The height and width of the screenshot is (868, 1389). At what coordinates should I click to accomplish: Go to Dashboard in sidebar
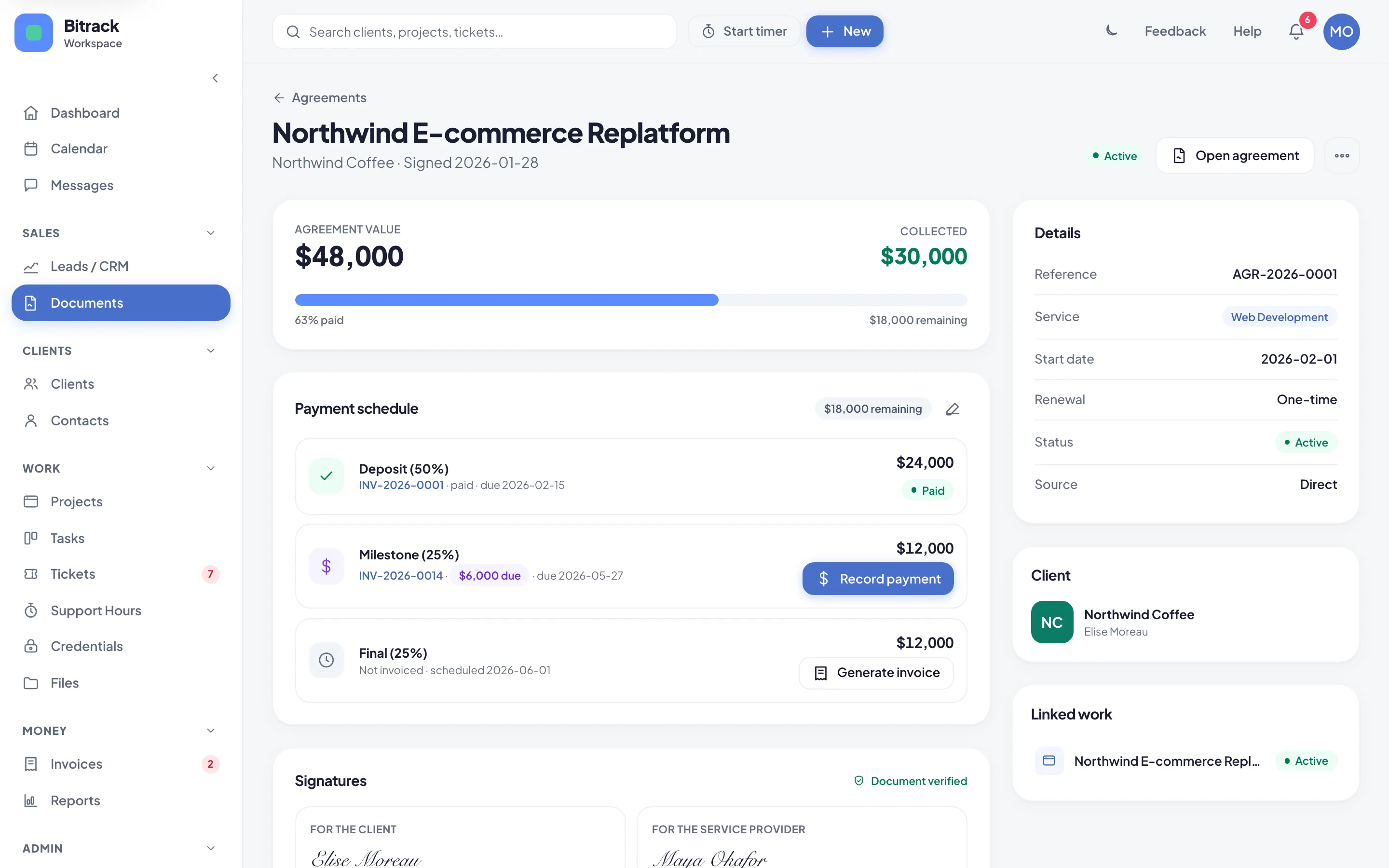pyautogui.click(x=121, y=113)
